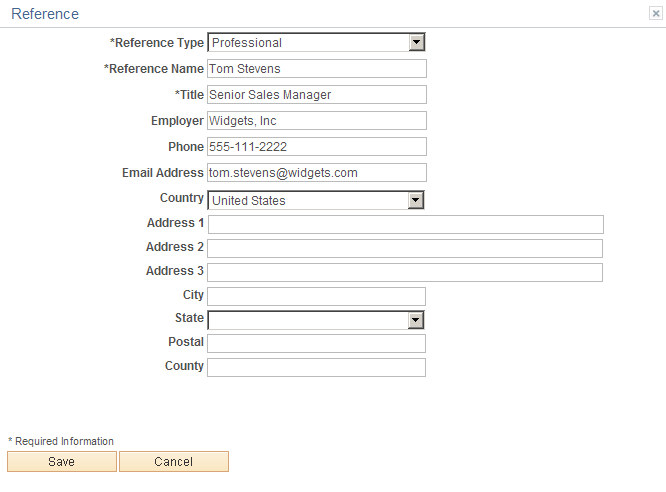Image resolution: width=666 pixels, height=492 pixels.
Task: Cancel the reference entry
Action: coord(174,461)
